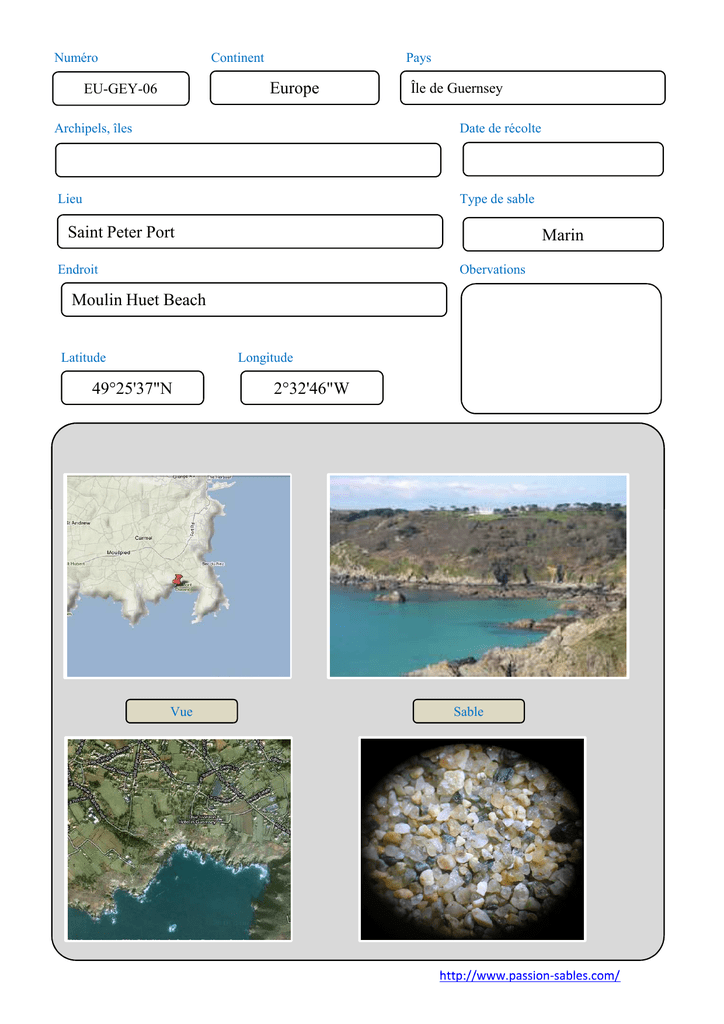Select the Continent field showing Europe
Image resolution: width=724 pixels, height=1024 pixels.
click(x=294, y=88)
